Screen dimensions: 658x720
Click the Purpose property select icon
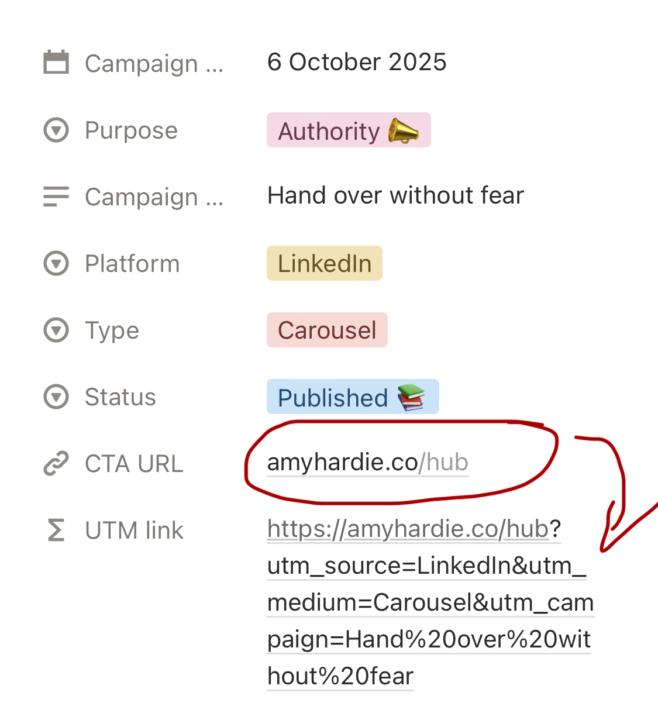[x=56, y=130]
